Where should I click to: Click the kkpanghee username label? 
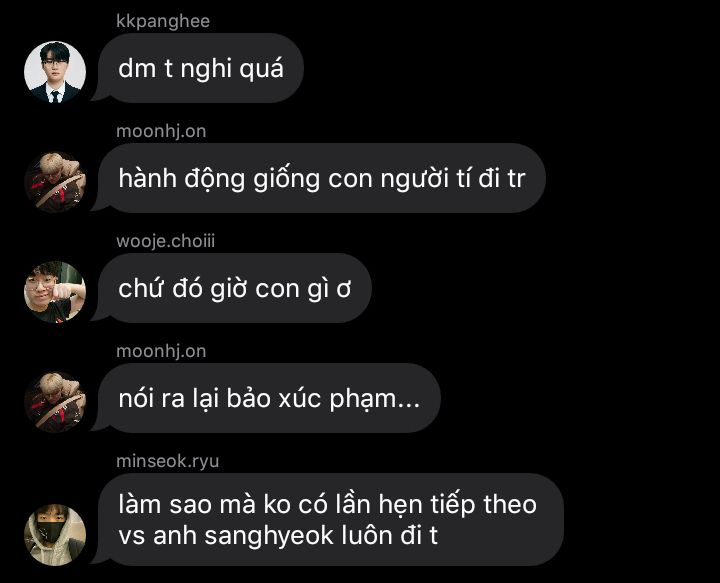(163, 22)
